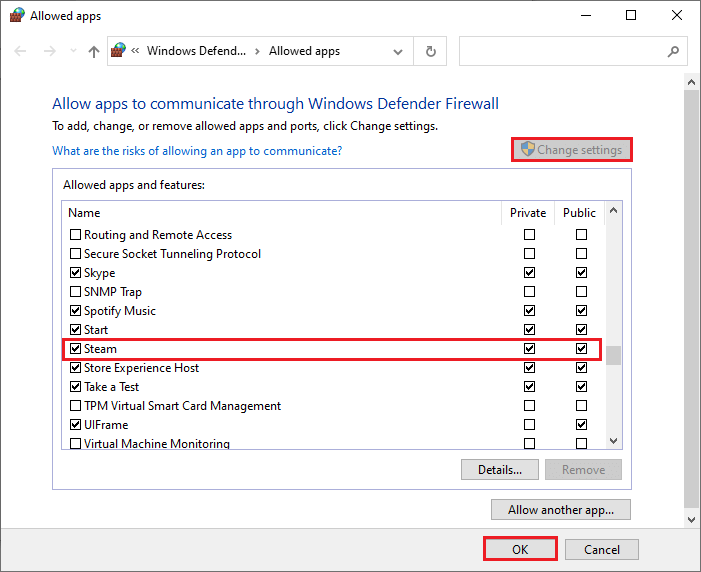Expand the hidden breadcrumb path chevrons

click(x=135, y=51)
